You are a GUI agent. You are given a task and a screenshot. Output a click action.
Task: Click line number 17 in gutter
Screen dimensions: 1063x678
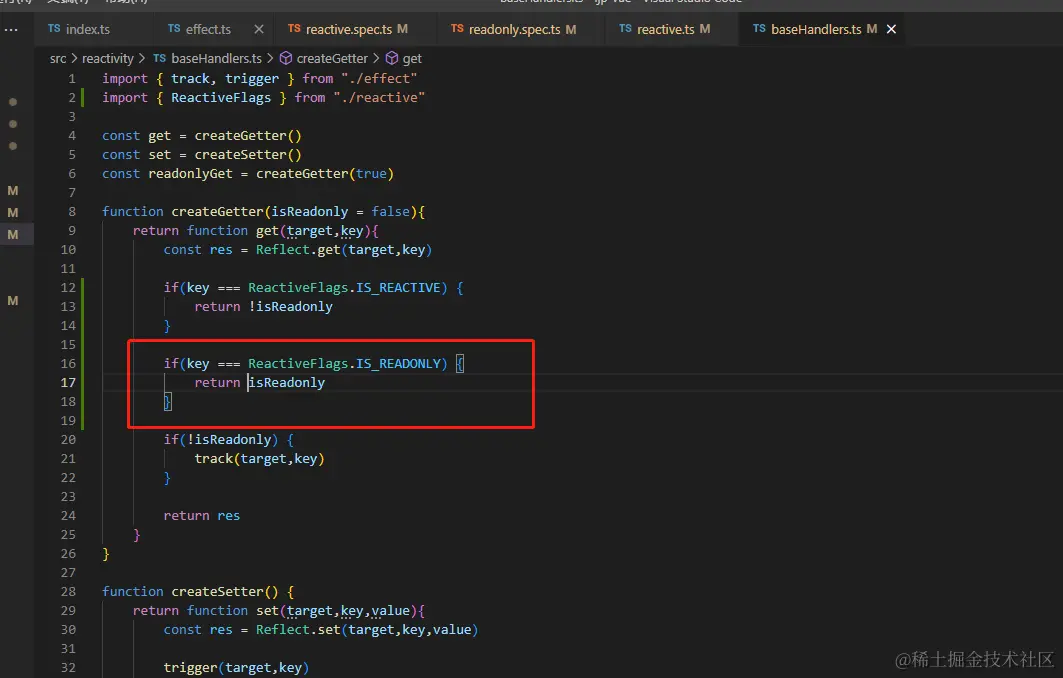click(x=68, y=382)
